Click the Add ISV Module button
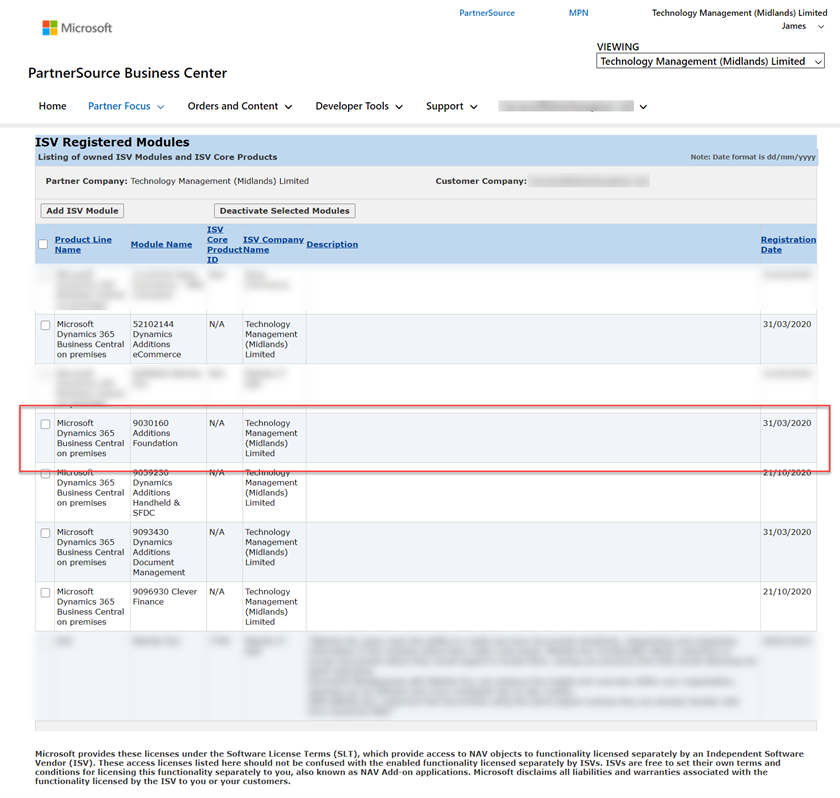The width and height of the screenshot is (840, 798). pyautogui.click(x=82, y=210)
